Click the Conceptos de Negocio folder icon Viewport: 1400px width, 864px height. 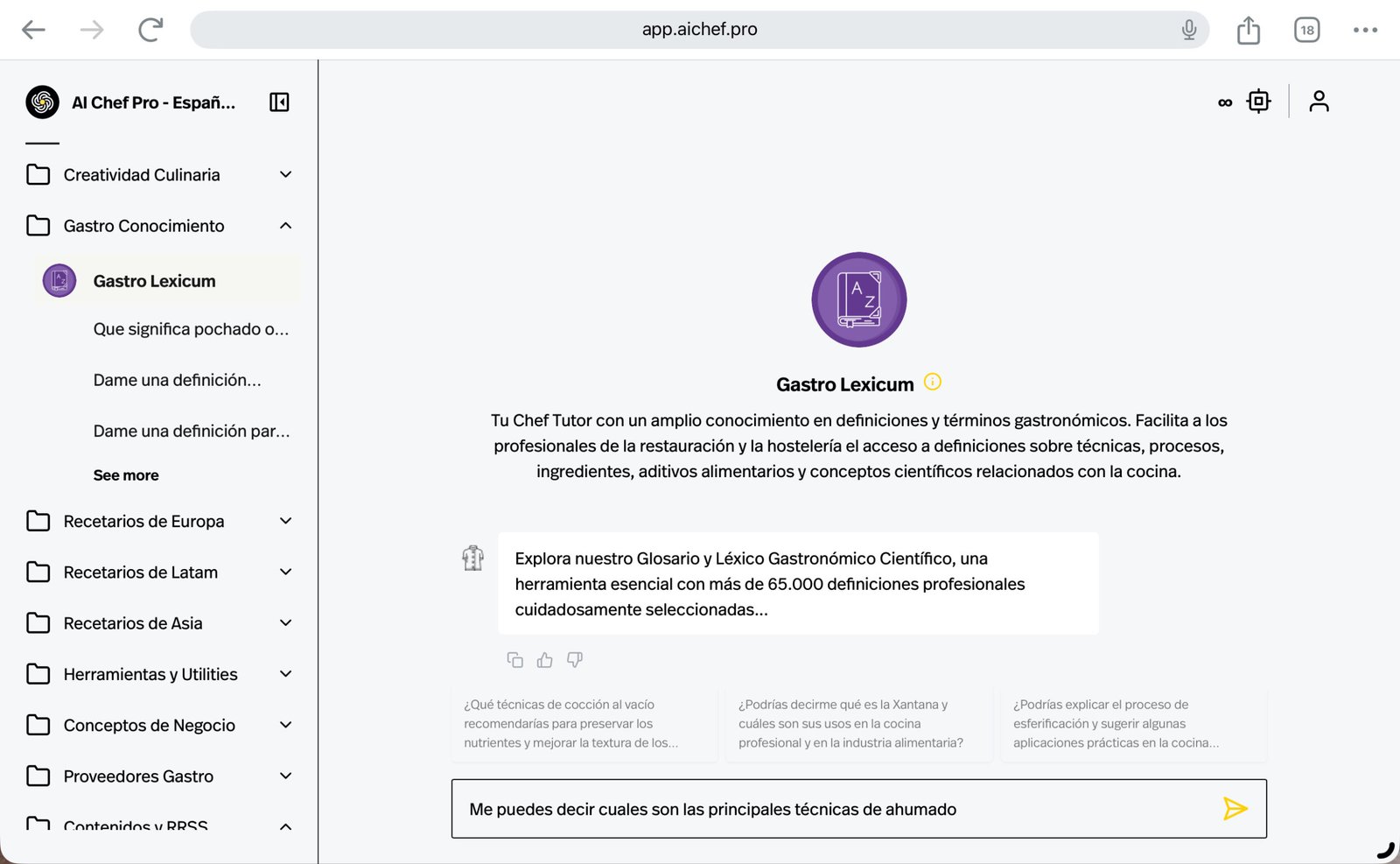coord(38,725)
